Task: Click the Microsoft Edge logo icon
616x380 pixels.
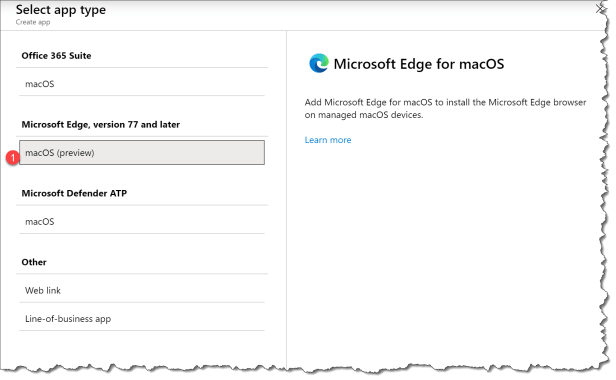Action: [x=319, y=63]
